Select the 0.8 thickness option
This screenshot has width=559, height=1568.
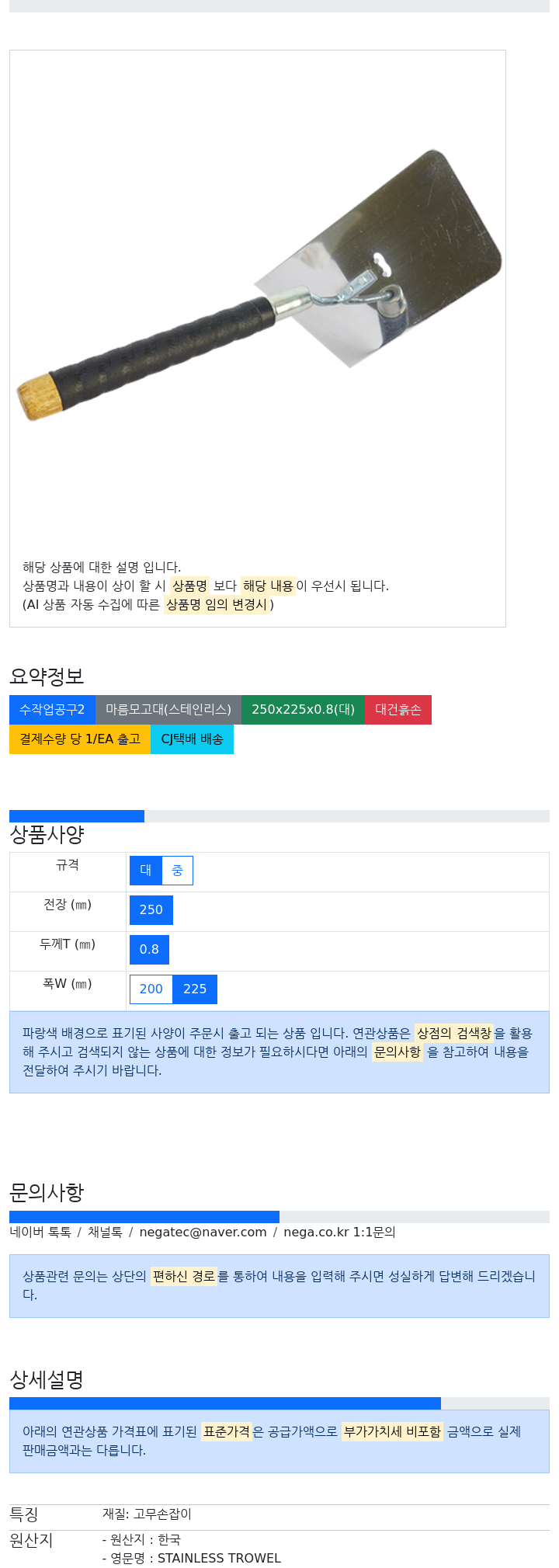coord(149,950)
